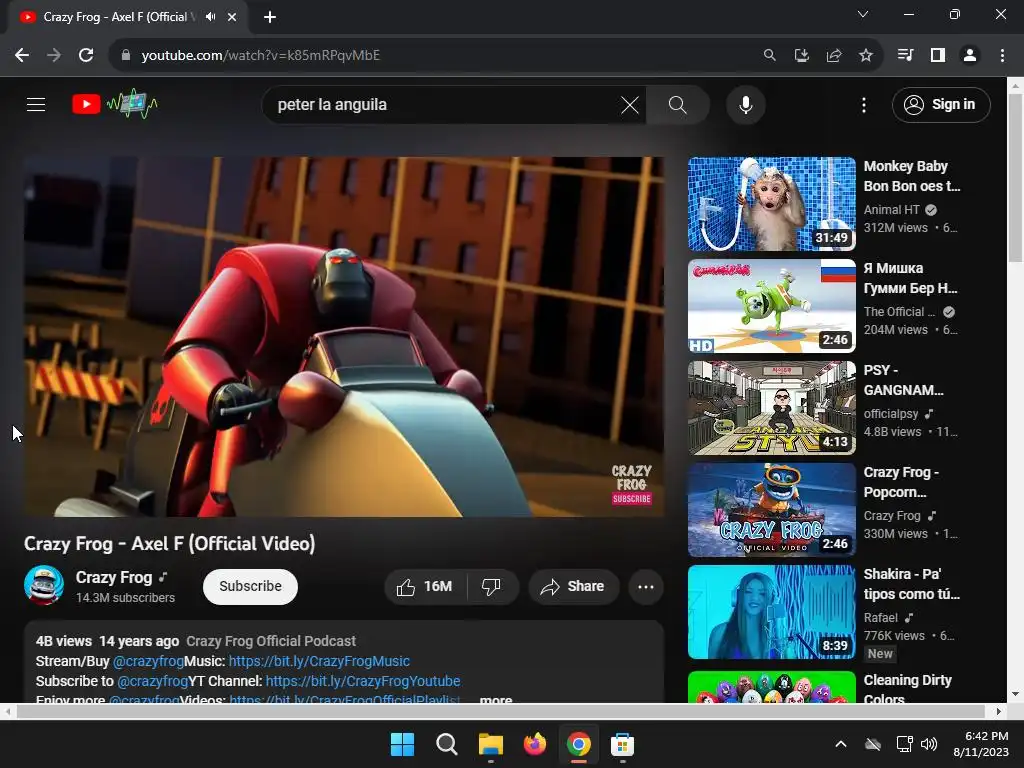Go back to the previous page

click(x=22, y=56)
